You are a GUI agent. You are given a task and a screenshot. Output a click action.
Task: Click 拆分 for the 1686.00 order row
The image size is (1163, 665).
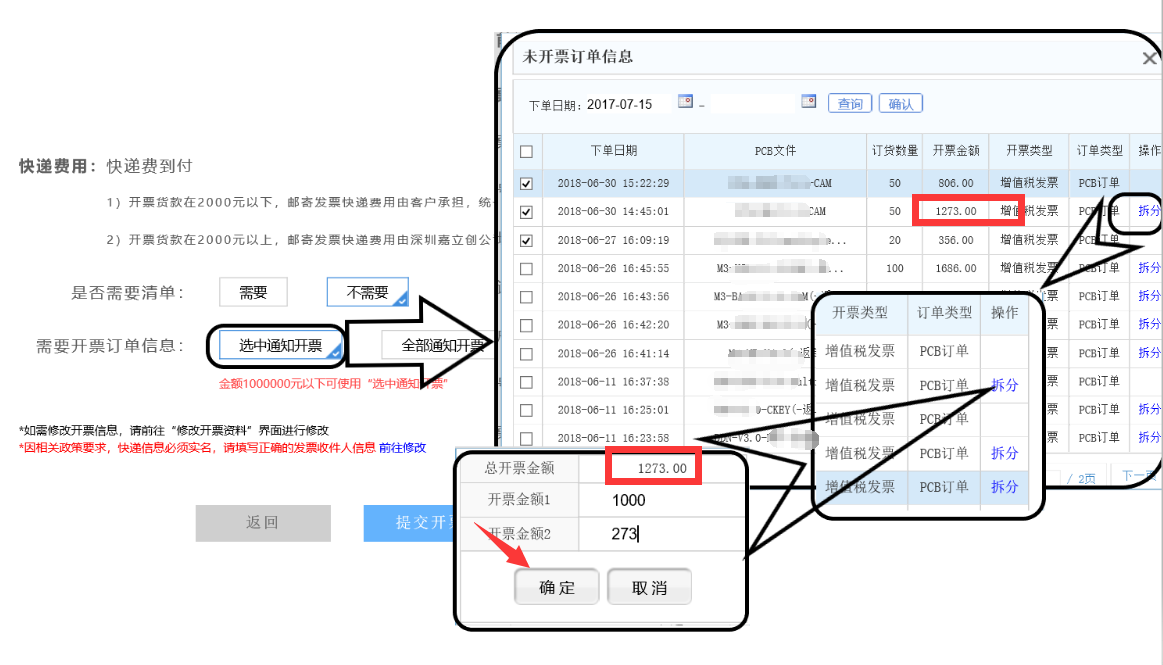(1149, 268)
